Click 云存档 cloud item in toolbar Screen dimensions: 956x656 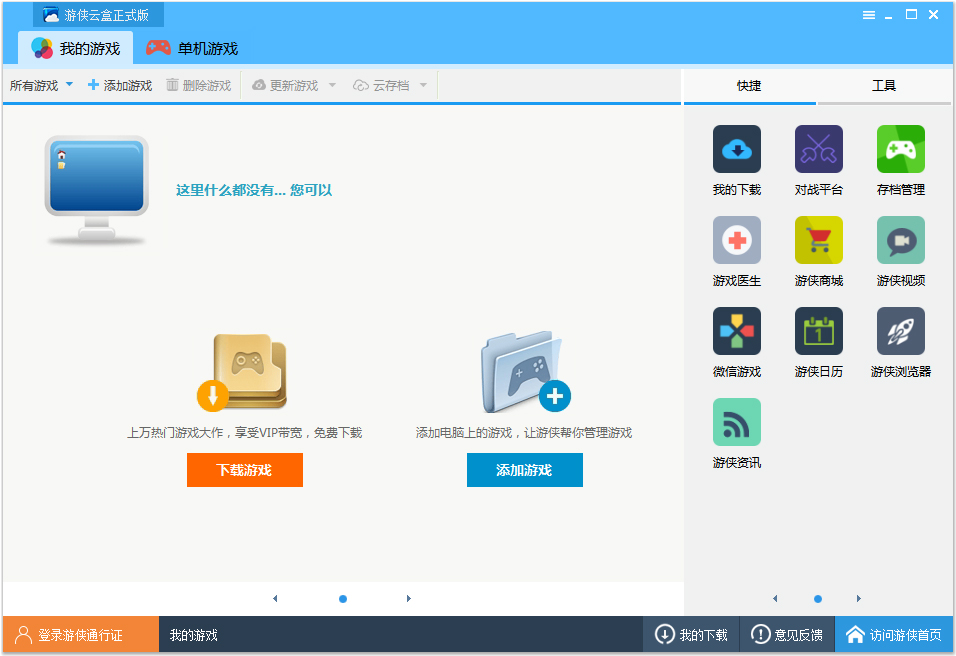pyautogui.click(x=381, y=85)
